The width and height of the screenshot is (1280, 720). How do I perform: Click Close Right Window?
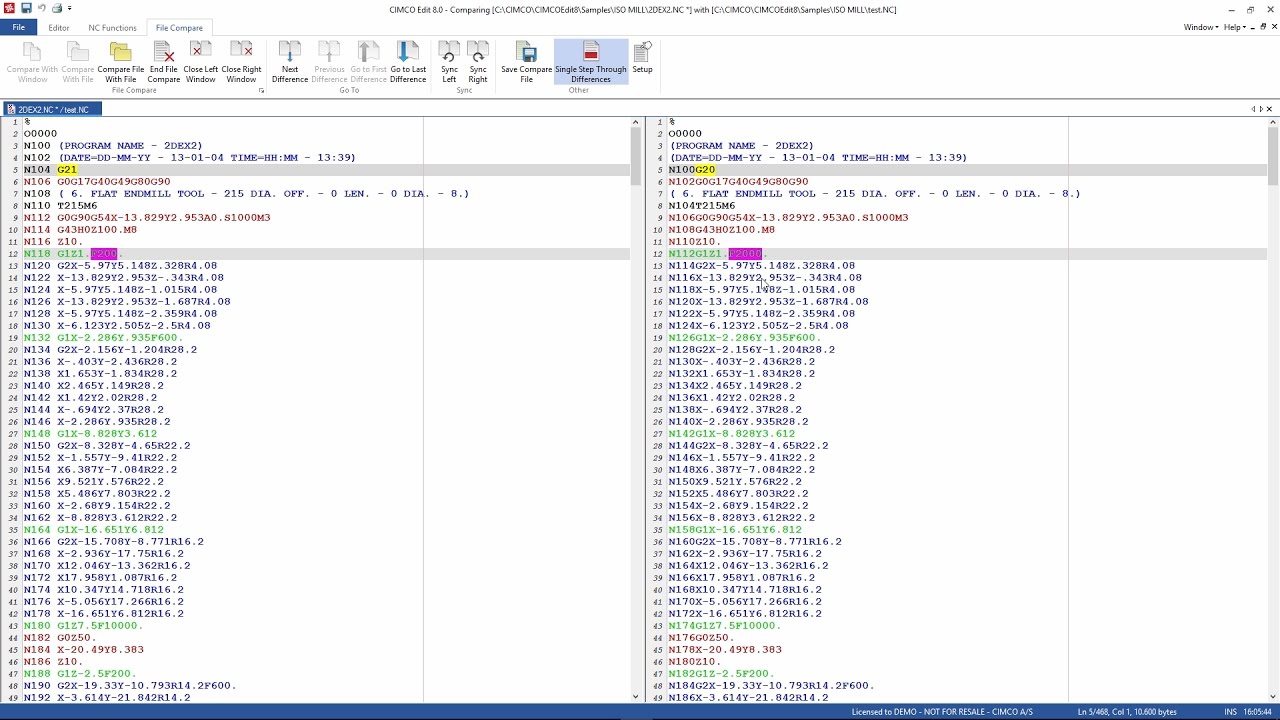coord(241,62)
